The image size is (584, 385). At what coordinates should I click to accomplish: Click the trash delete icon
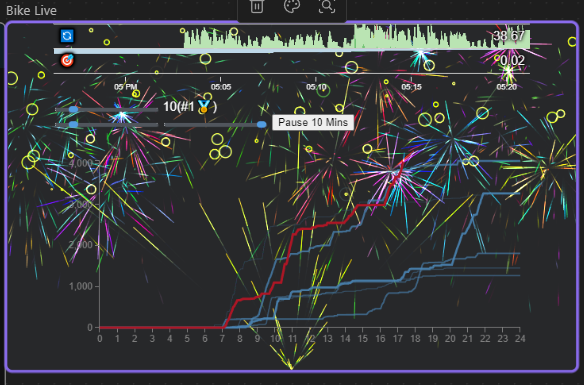tap(257, 6)
